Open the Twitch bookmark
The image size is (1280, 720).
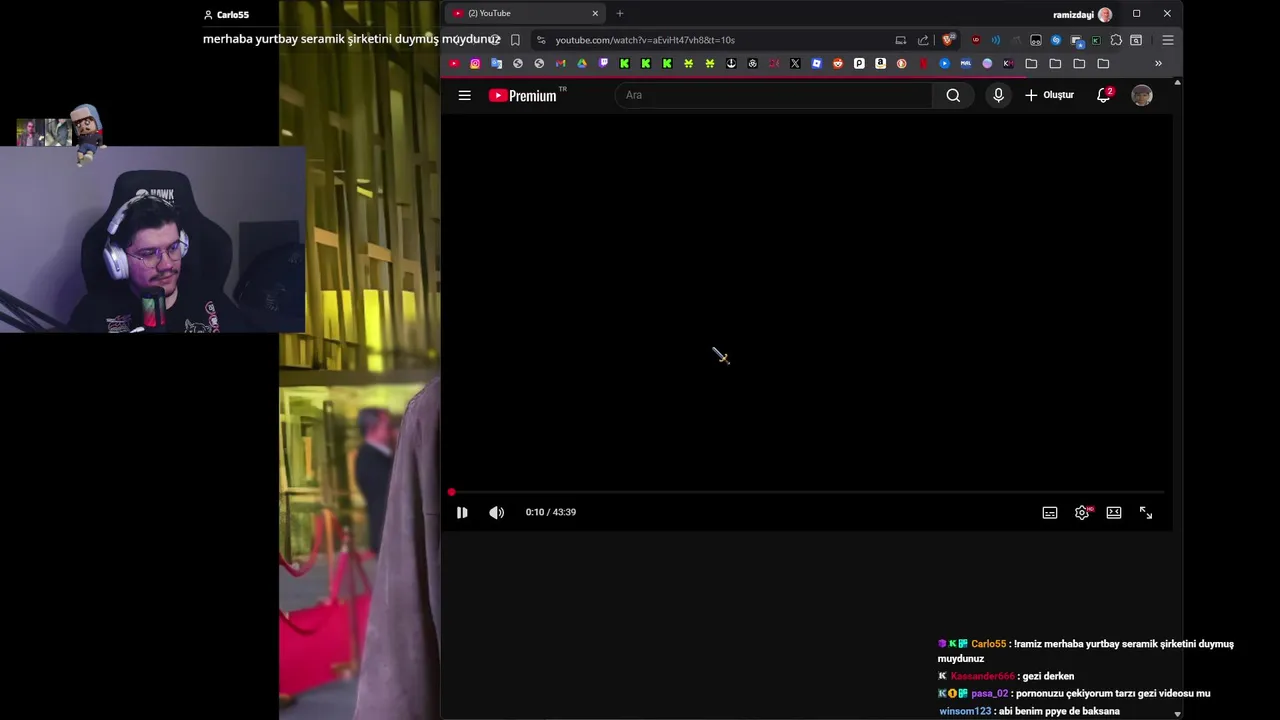click(x=603, y=63)
